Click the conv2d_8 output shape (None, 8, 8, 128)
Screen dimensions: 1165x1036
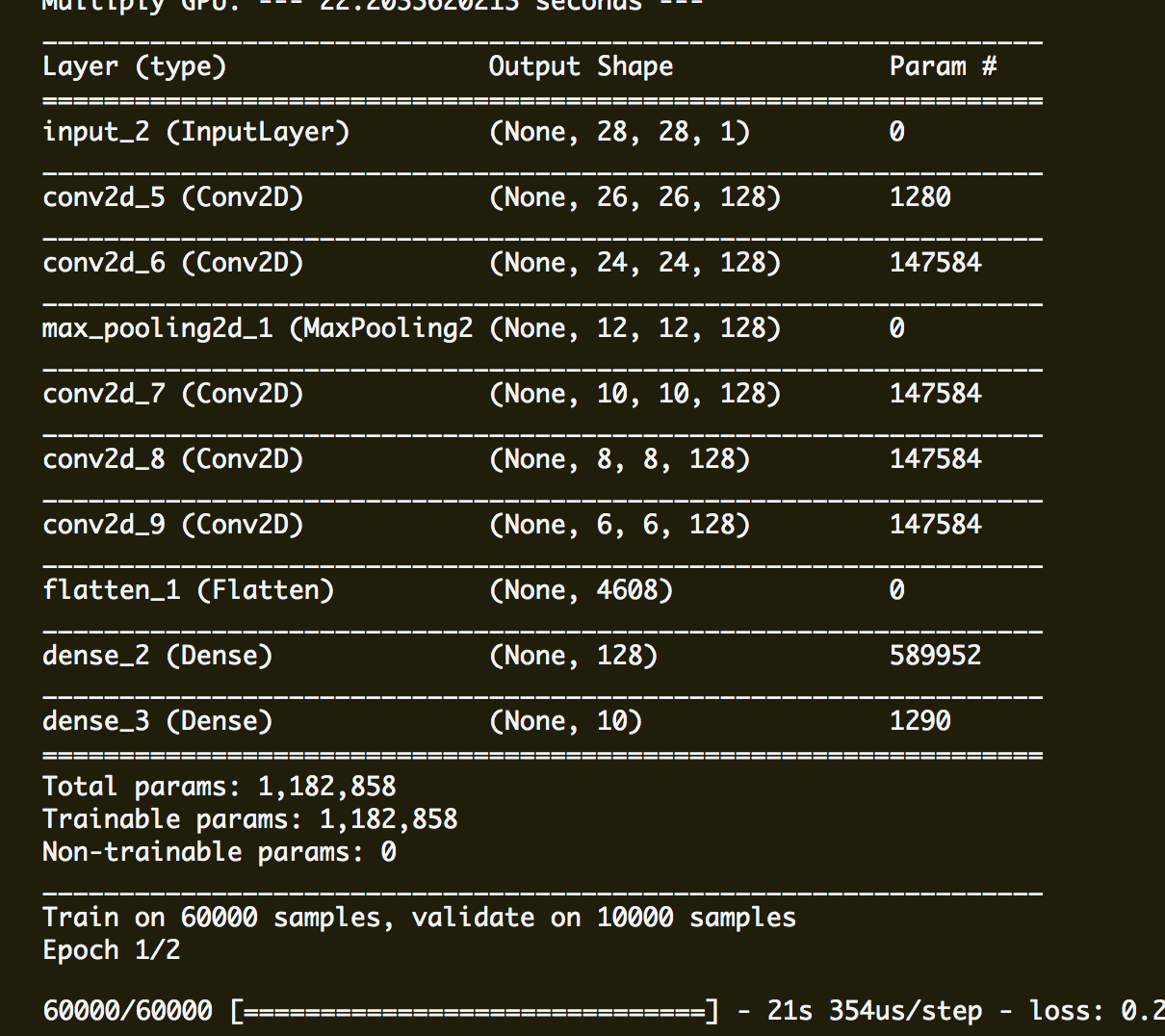[x=619, y=459]
